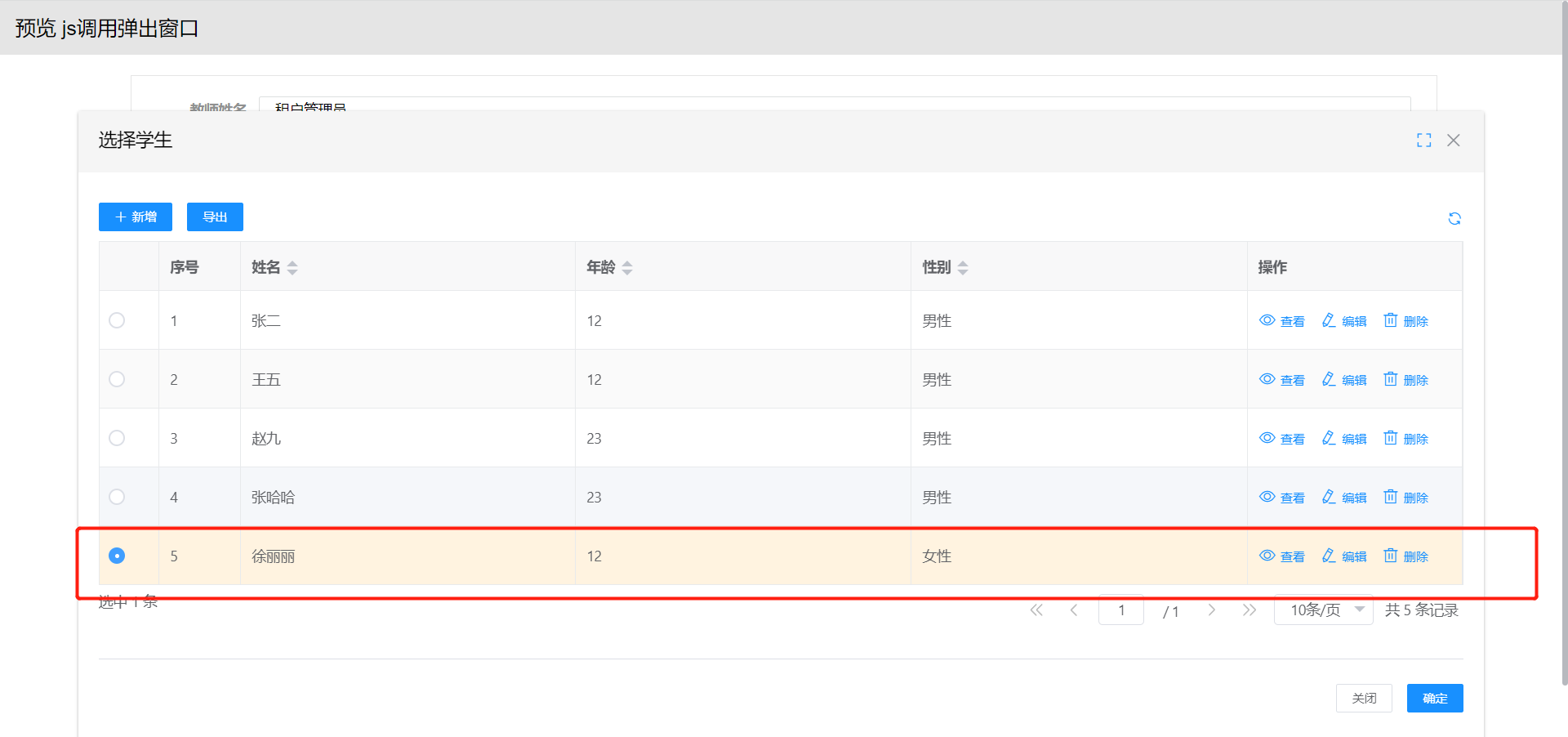Open the 10条/页 page size dropdown
The width and height of the screenshot is (1568, 737).
point(1323,610)
